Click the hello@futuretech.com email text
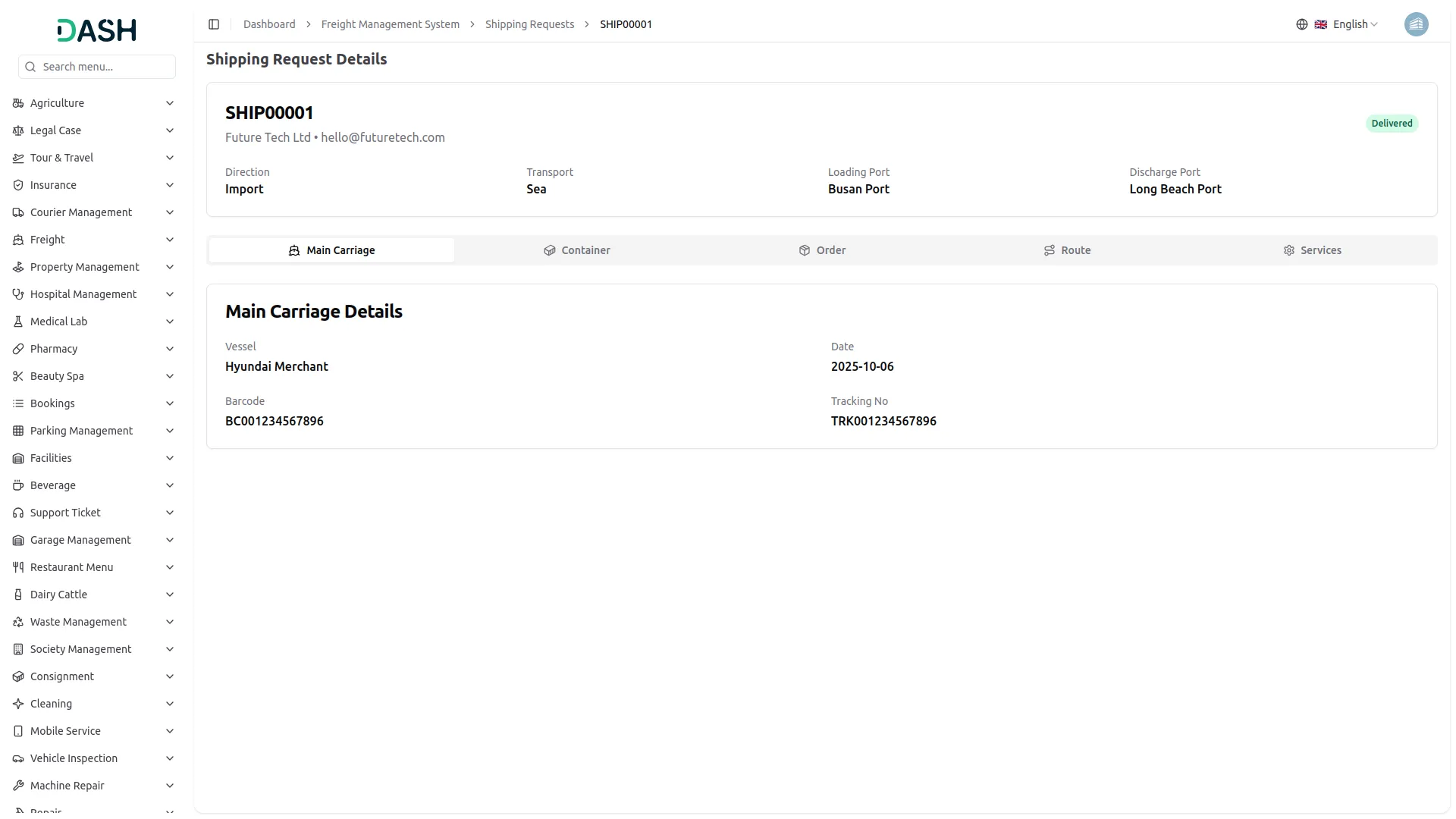This screenshot has width=1456, height=819. (383, 137)
